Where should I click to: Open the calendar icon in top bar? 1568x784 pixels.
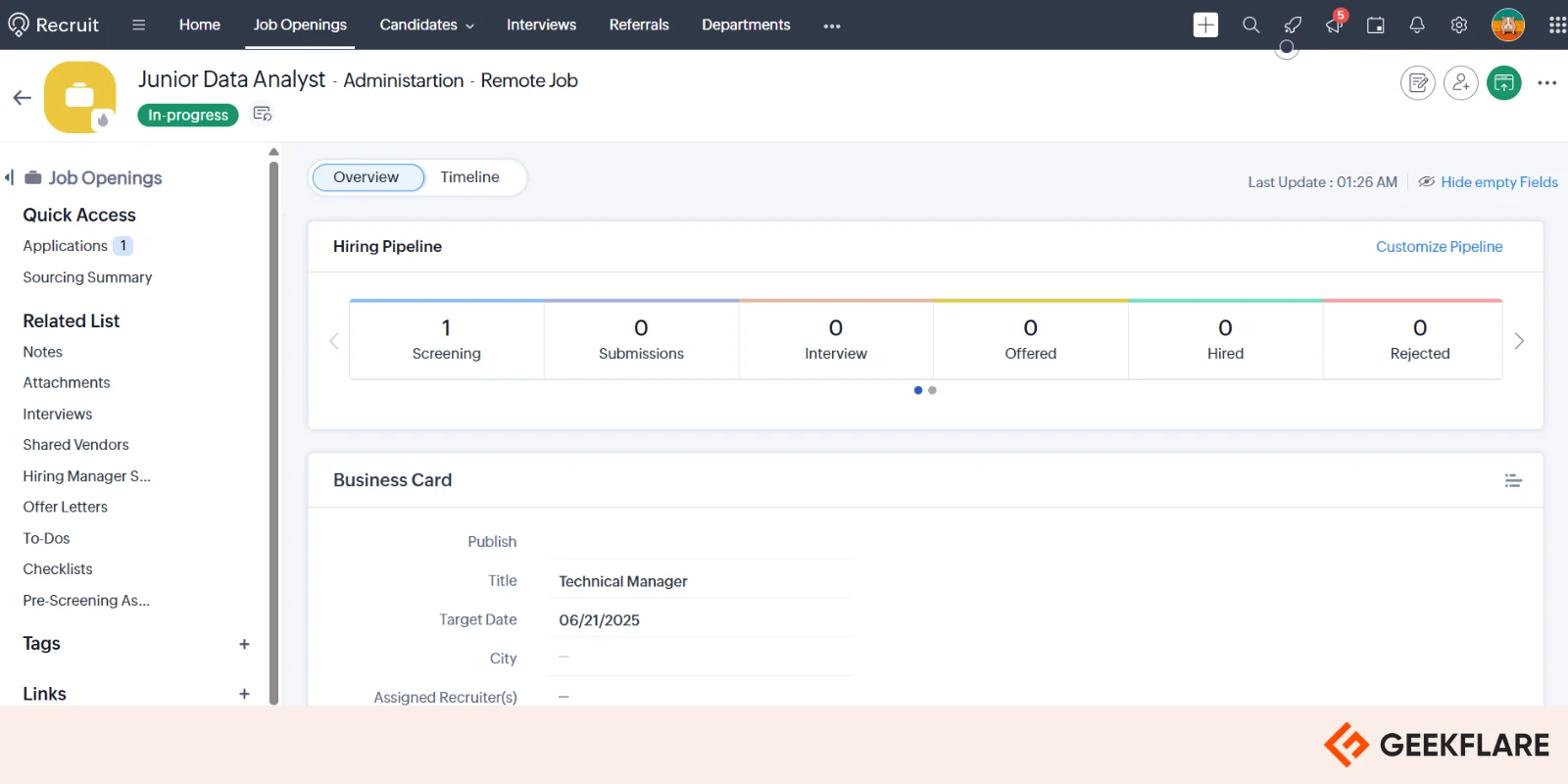click(1376, 25)
